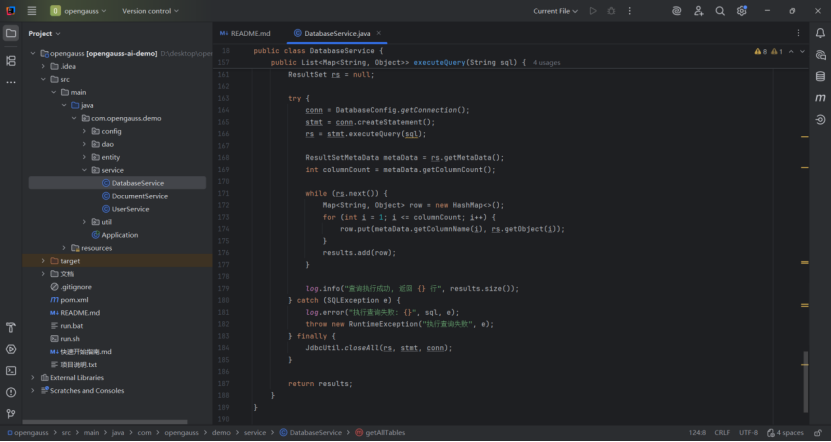This screenshot has height=442, width=831.
Task: Expand the .idea folder
Action: pos(43,66)
